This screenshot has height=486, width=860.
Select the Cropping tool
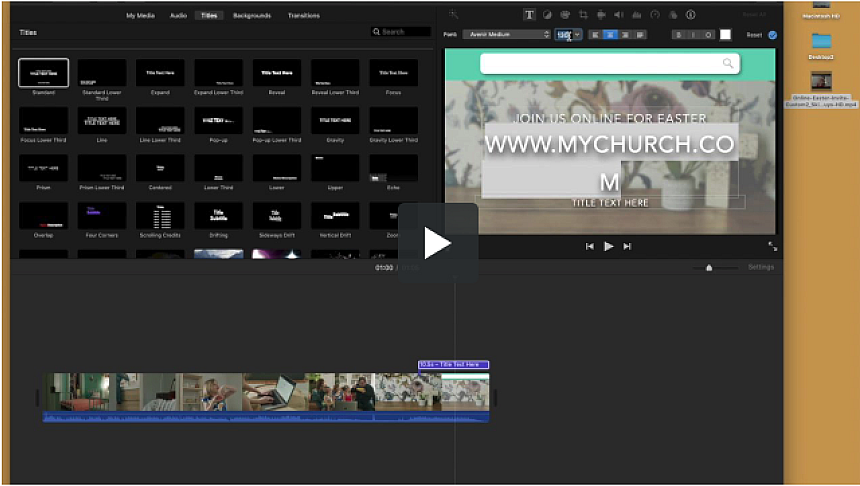(x=582, y=15)
